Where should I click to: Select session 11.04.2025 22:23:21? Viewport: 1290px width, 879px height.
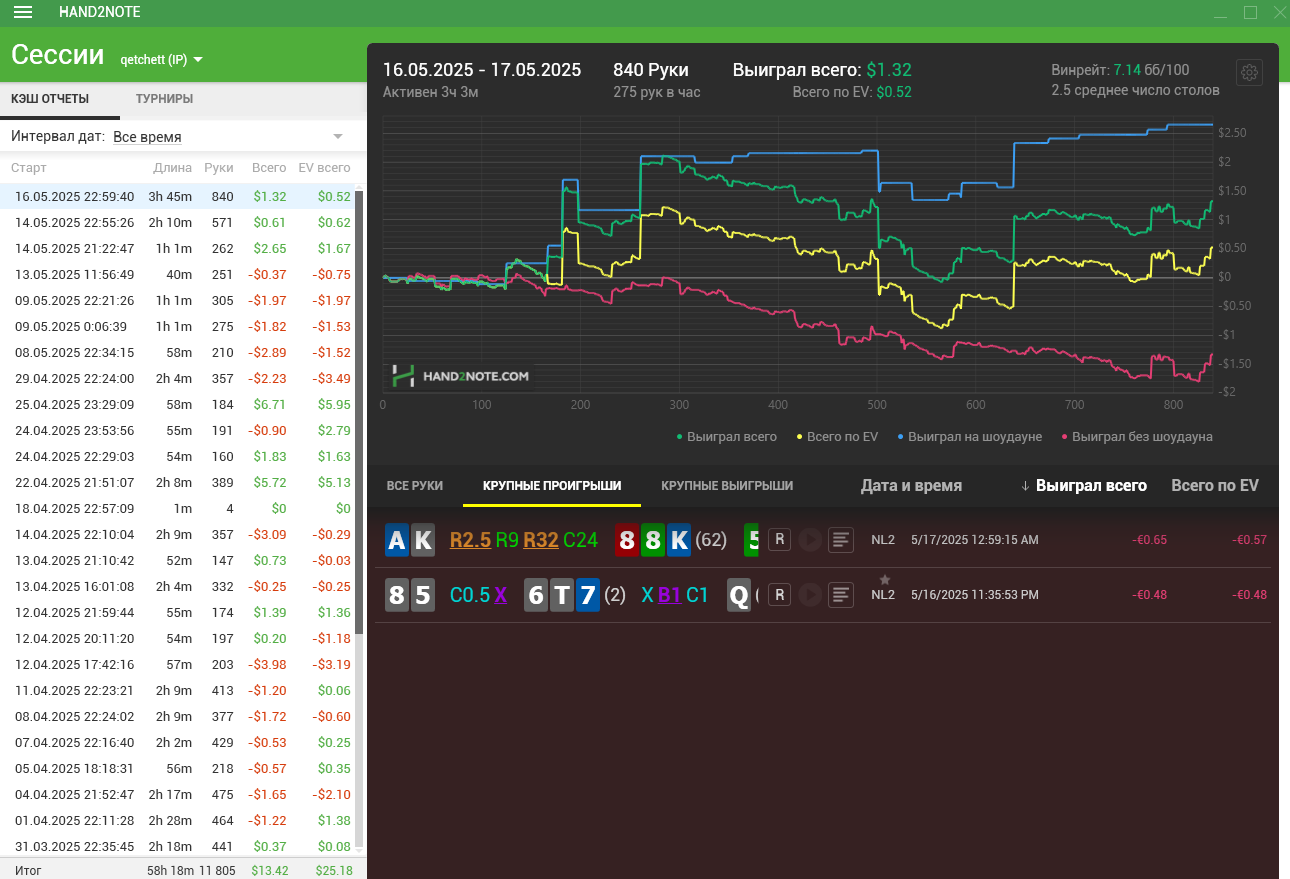point(177,691)
